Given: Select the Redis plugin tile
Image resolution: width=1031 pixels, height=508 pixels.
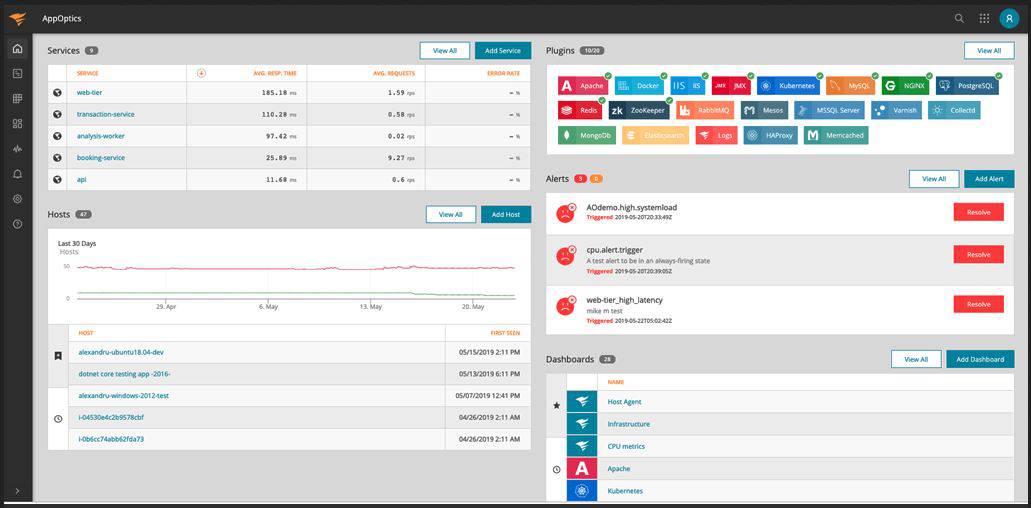Looking at the screenshot, I should 580,110.
